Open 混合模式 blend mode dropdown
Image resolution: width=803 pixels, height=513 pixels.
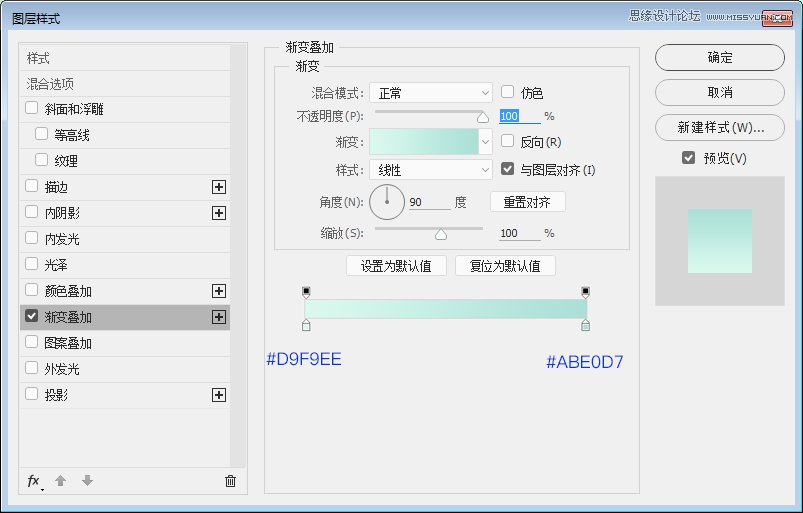[x=431, y=93]
